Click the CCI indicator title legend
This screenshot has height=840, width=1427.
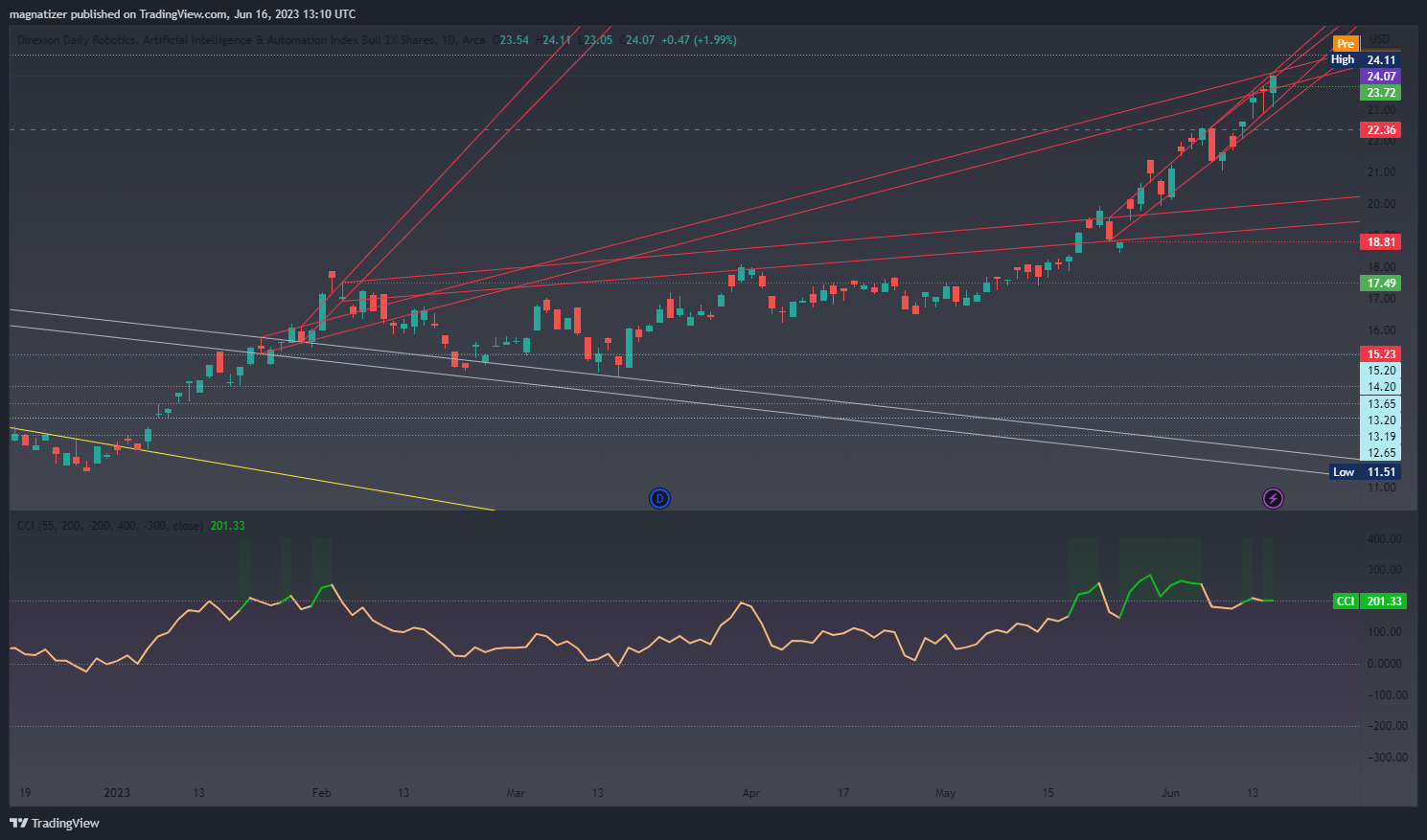pos(110,526)
